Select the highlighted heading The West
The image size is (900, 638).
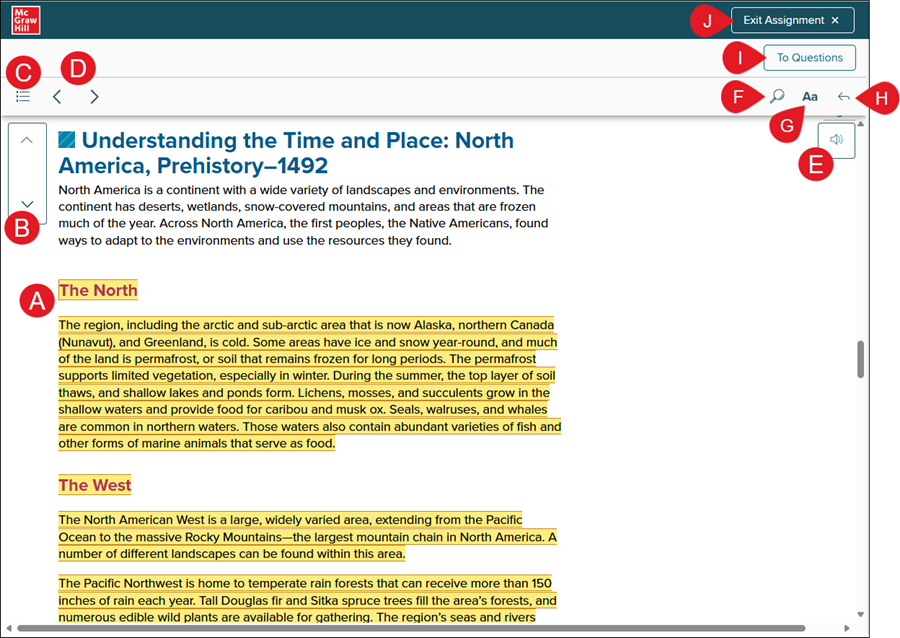click(x=95, y=486)
